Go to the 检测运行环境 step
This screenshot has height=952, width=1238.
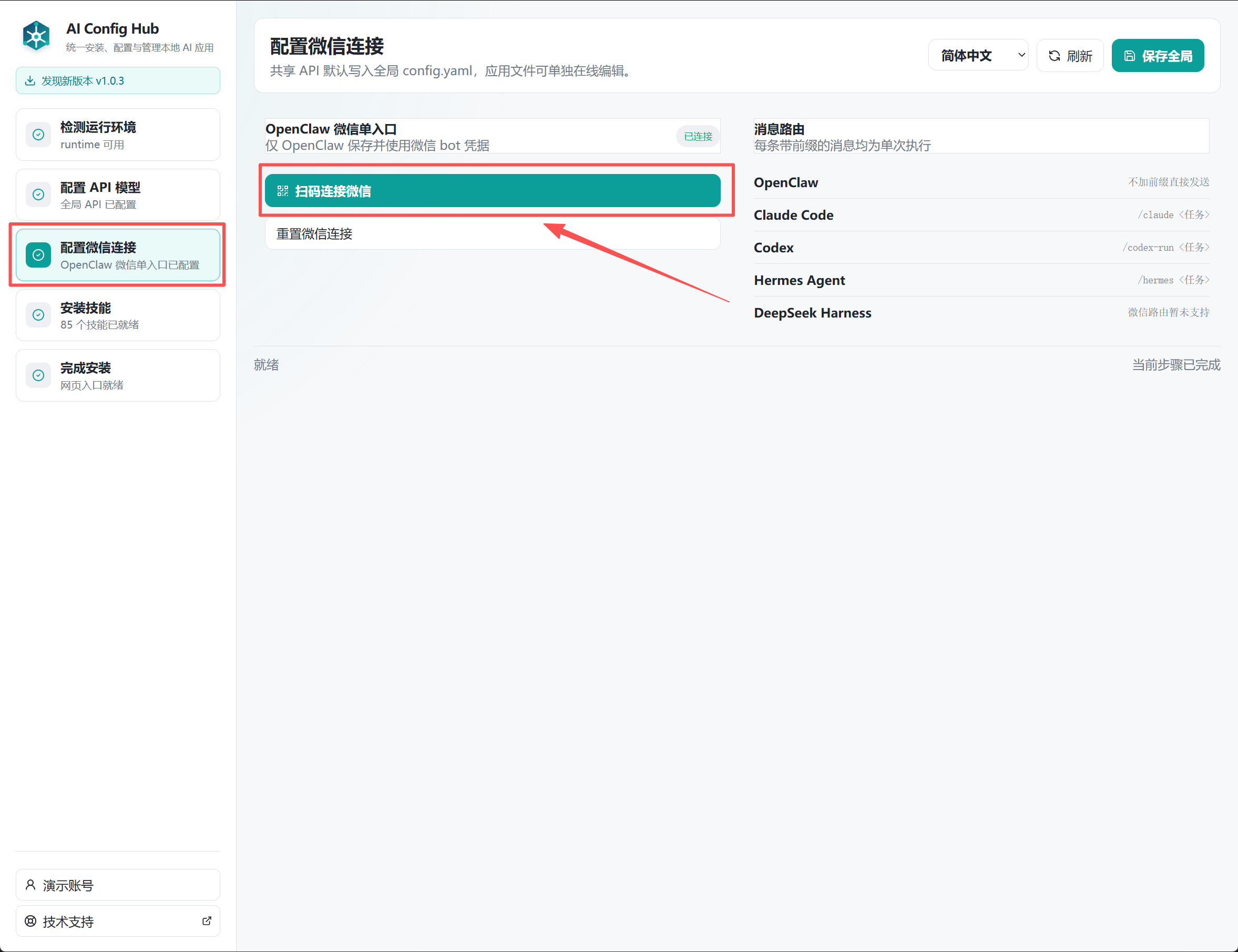coord(118,135)
